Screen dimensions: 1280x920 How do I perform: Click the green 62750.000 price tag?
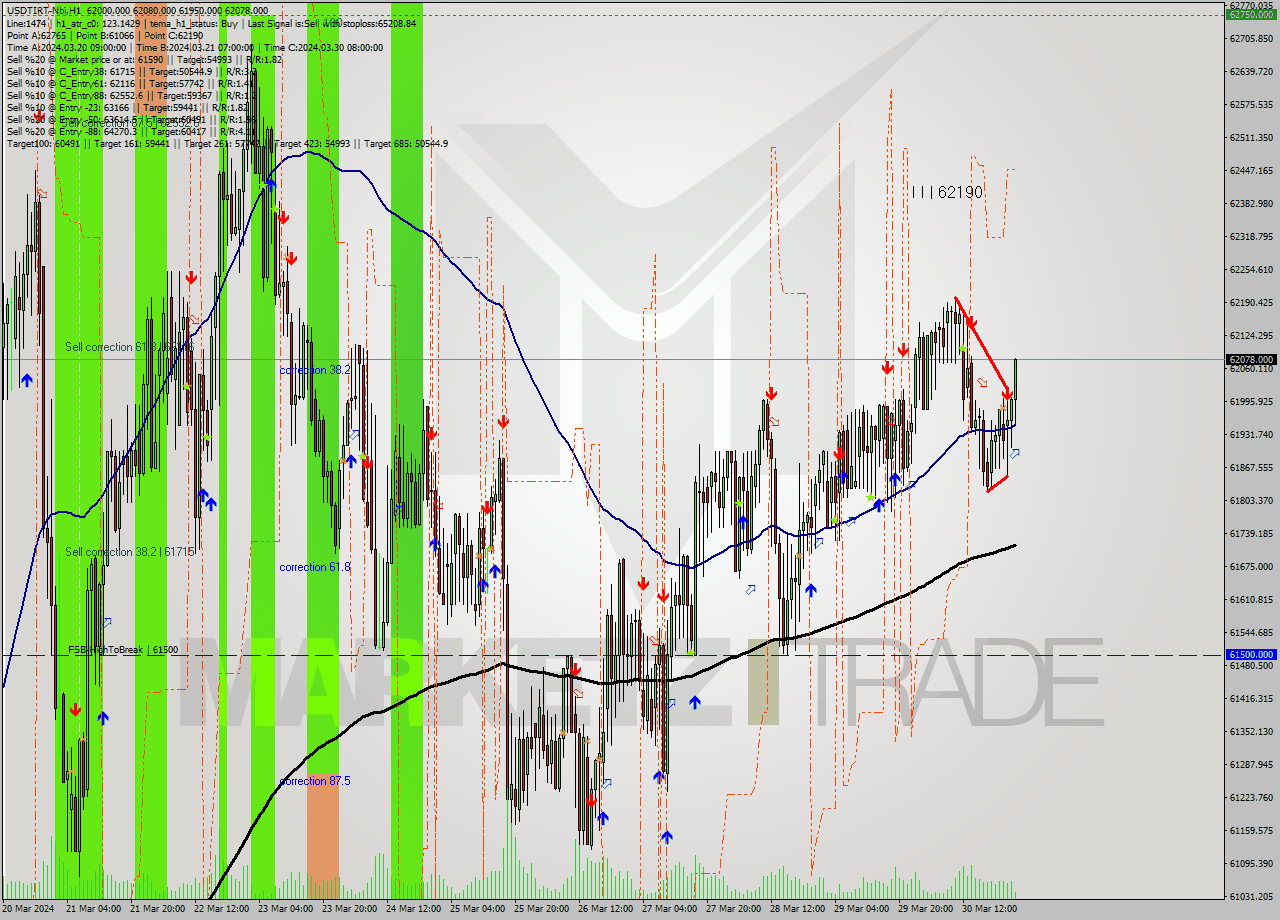coord(1251,14)
